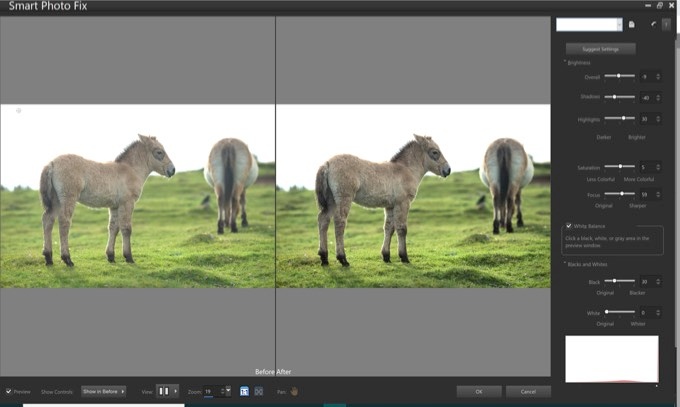Image resolution: width=680 pixels, height=407 pixels.
Task: Click the Saturation value field
Action: pos(647,167)
